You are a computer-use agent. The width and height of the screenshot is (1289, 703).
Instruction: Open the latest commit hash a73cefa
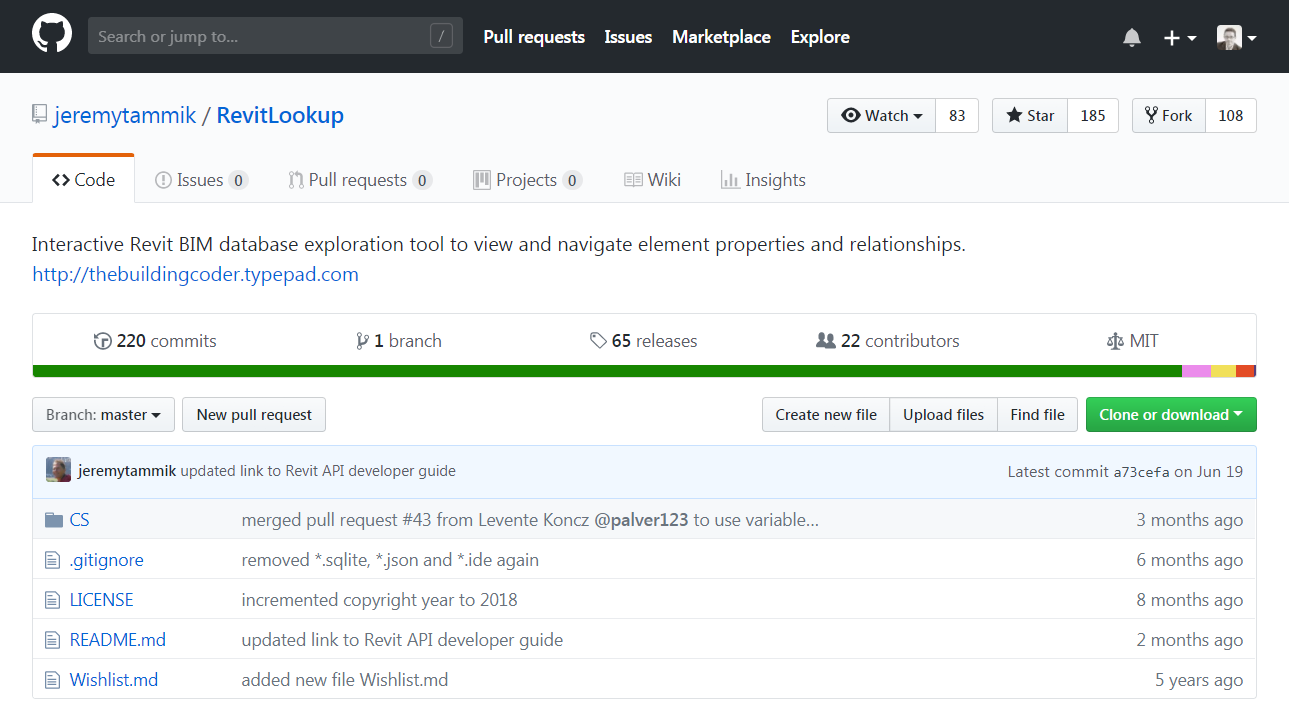[1141, 472]
